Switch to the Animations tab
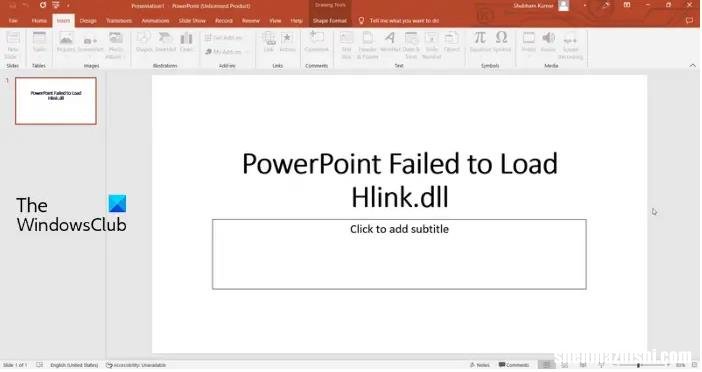 pos(155,21)
